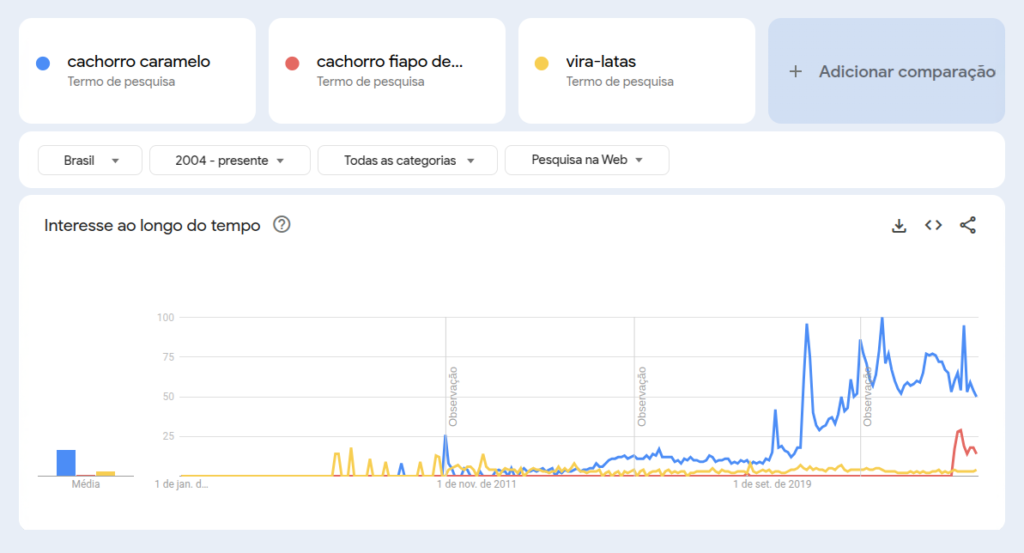This screenshot has height=553, width=1024.
Task: Click the blue dot for cachorro caramelo
Action: 42,63
